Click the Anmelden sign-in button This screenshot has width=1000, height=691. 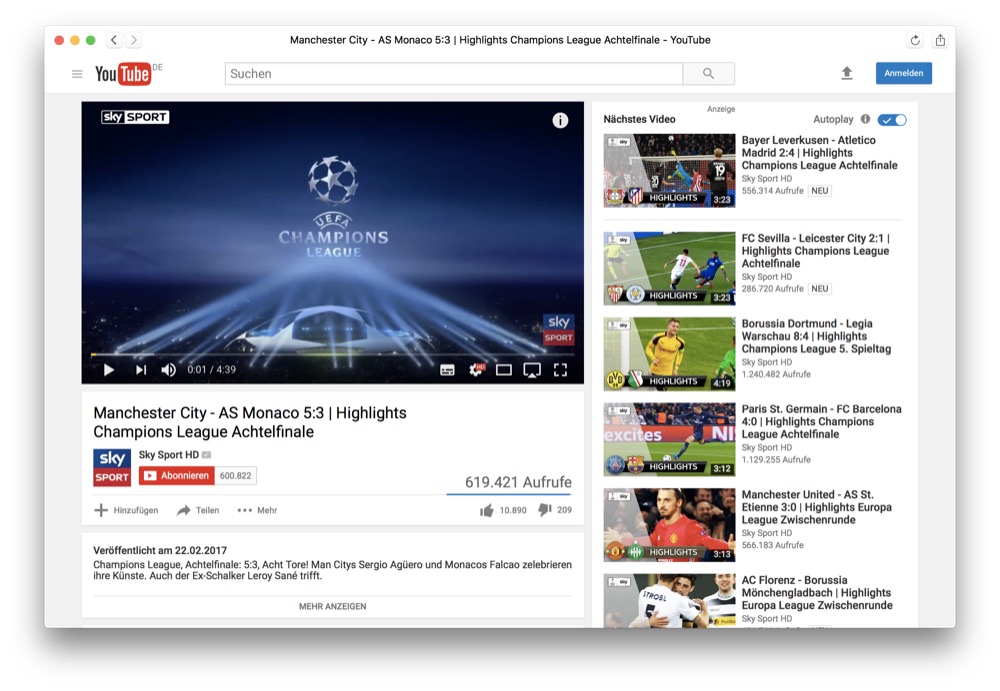(903, 73)
